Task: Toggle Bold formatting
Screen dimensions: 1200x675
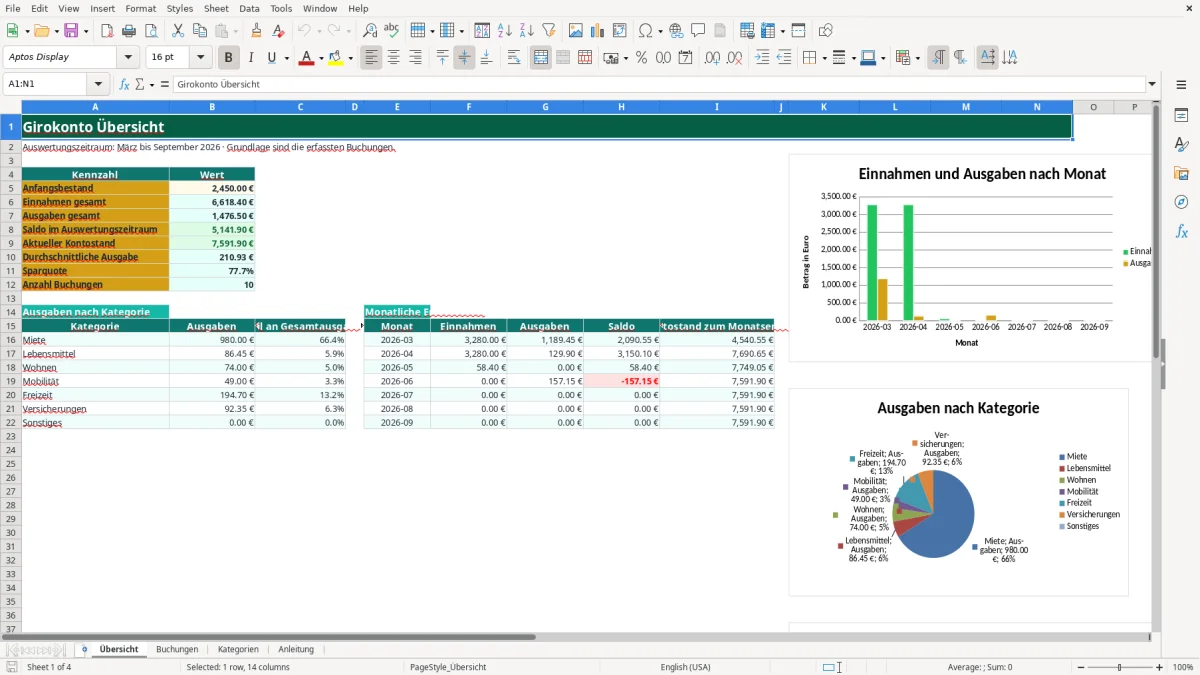Action: (x=229, y=58)
